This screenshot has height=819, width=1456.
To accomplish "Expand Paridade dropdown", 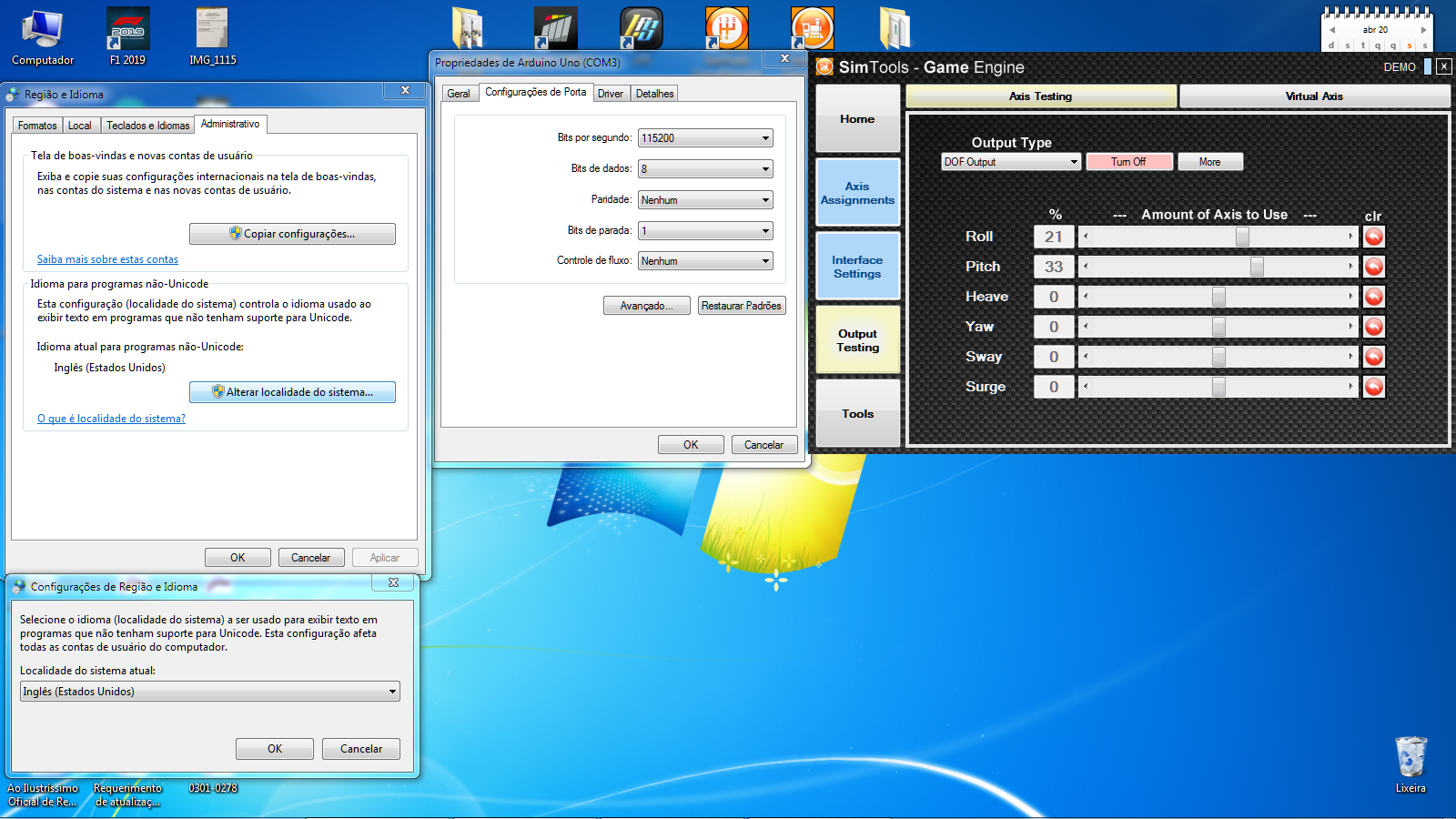I will click(x=705, y=200).
